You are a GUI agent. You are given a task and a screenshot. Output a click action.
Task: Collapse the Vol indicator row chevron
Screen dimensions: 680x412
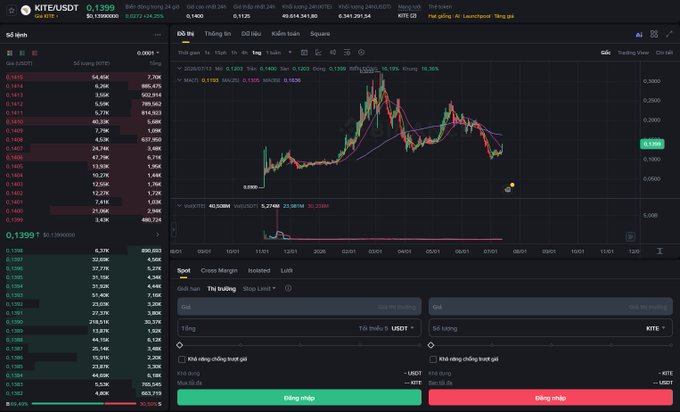pyautogui.click(x=180, y=206)
